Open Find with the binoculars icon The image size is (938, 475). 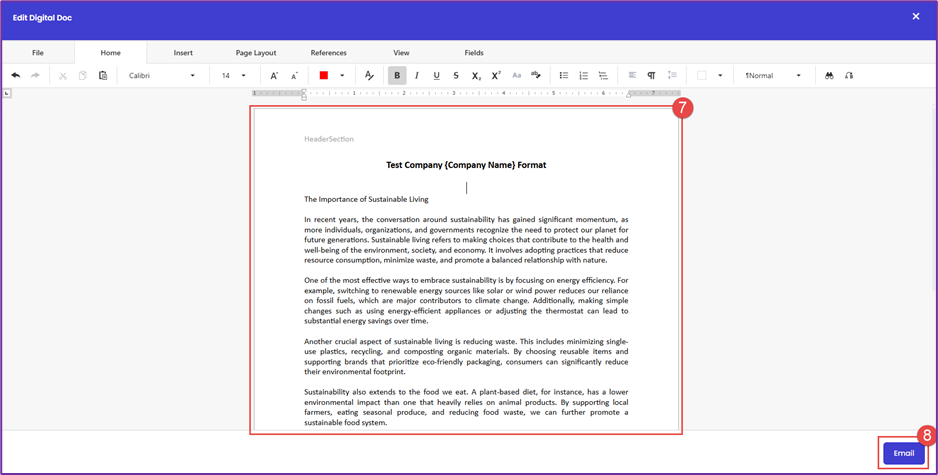[x=829, y=76]
